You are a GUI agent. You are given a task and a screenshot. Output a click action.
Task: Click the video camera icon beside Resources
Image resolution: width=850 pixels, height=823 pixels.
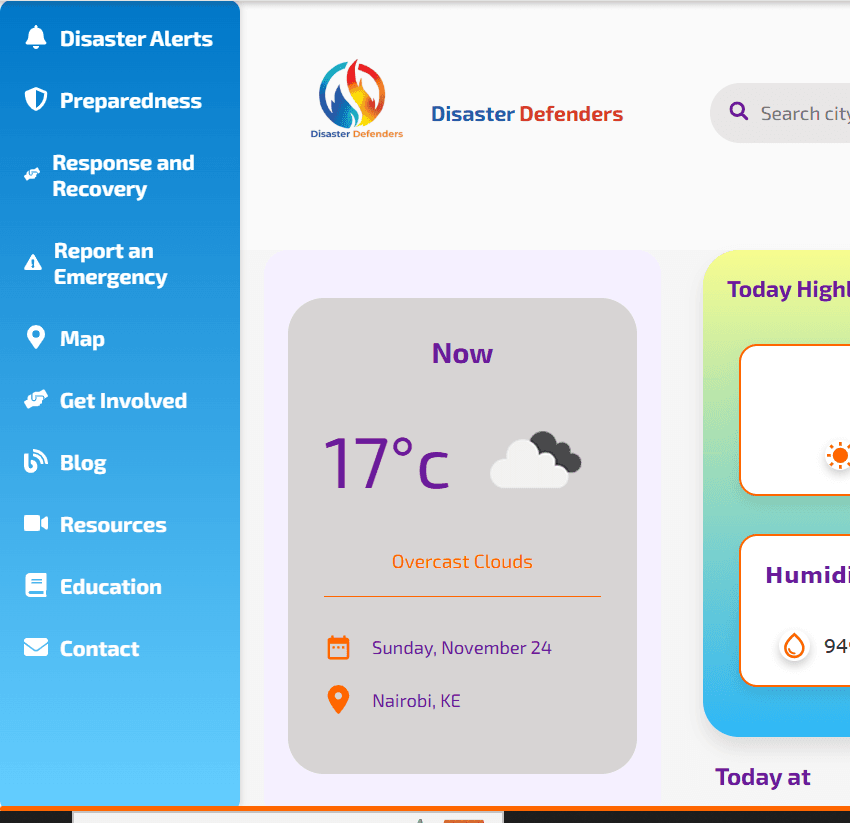(x=36, y=524)
